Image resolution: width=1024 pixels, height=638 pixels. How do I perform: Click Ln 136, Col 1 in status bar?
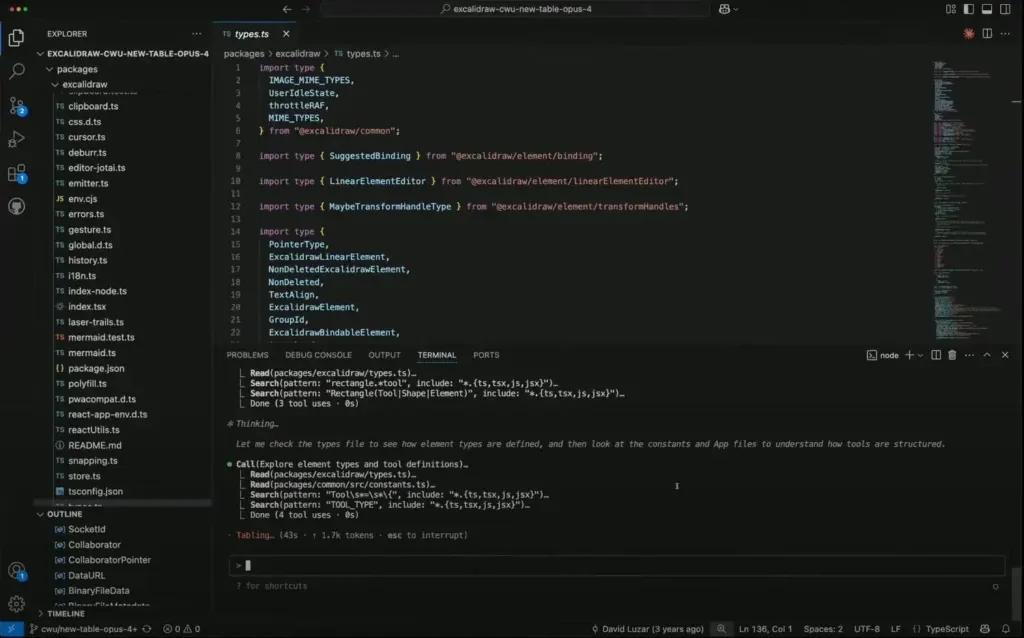coord(765,630)
